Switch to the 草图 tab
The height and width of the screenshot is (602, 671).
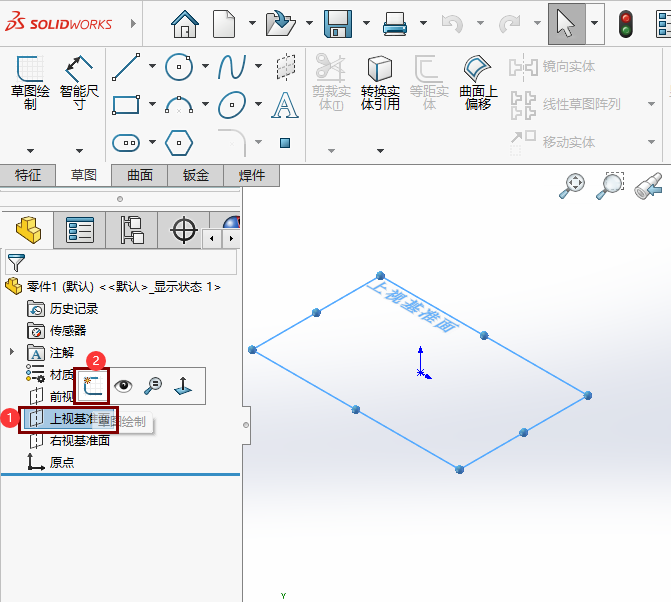83,175
